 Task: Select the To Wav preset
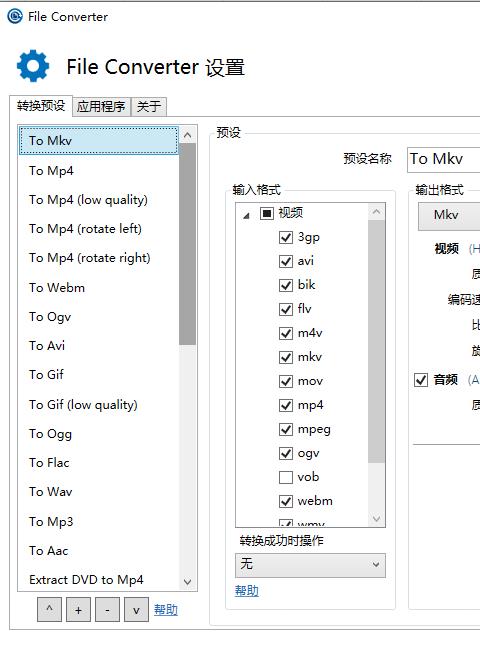pyautogui.click(x=99, y=492)
